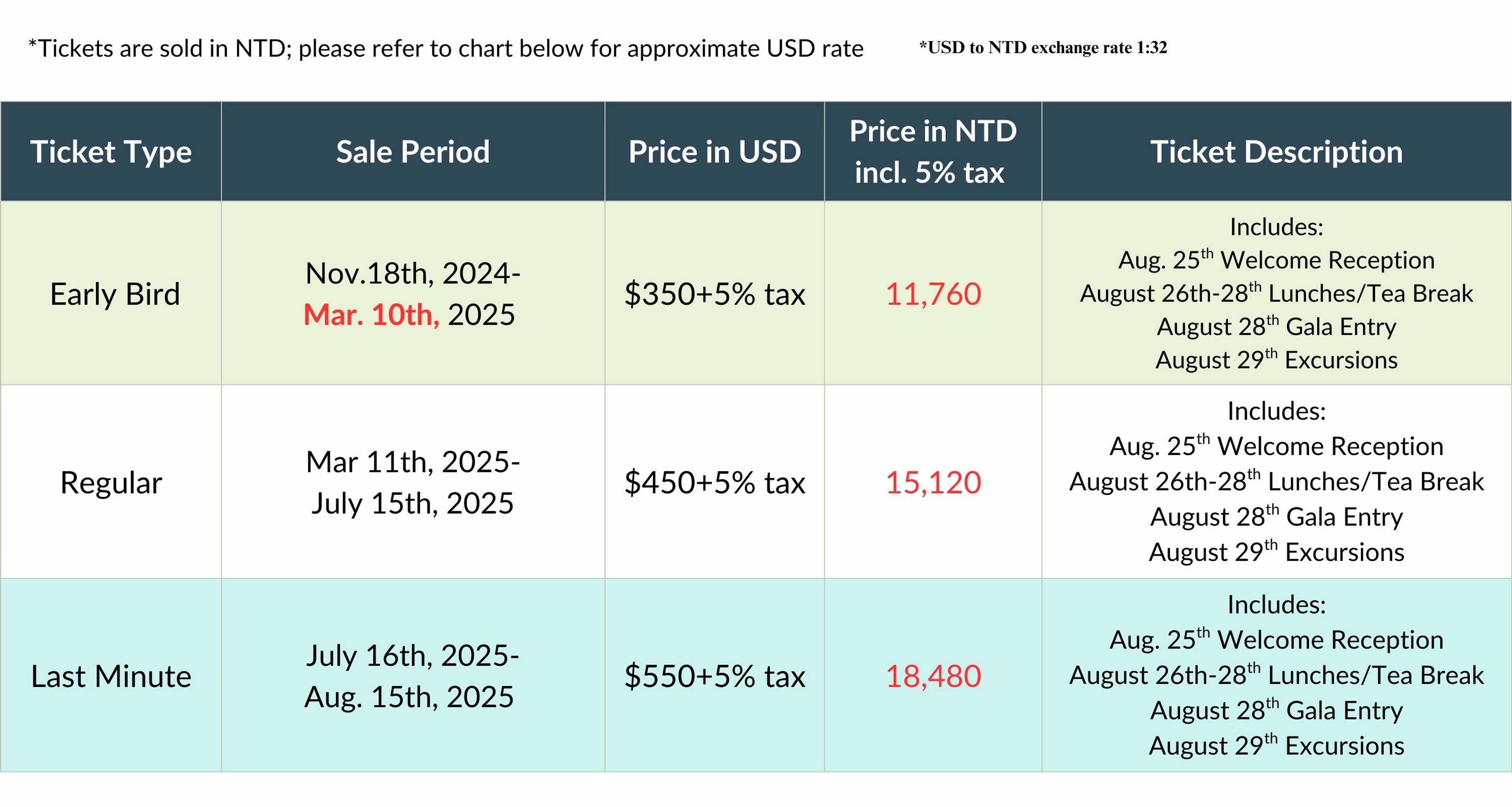Click the $550+5% tax price

pos(714,676)
